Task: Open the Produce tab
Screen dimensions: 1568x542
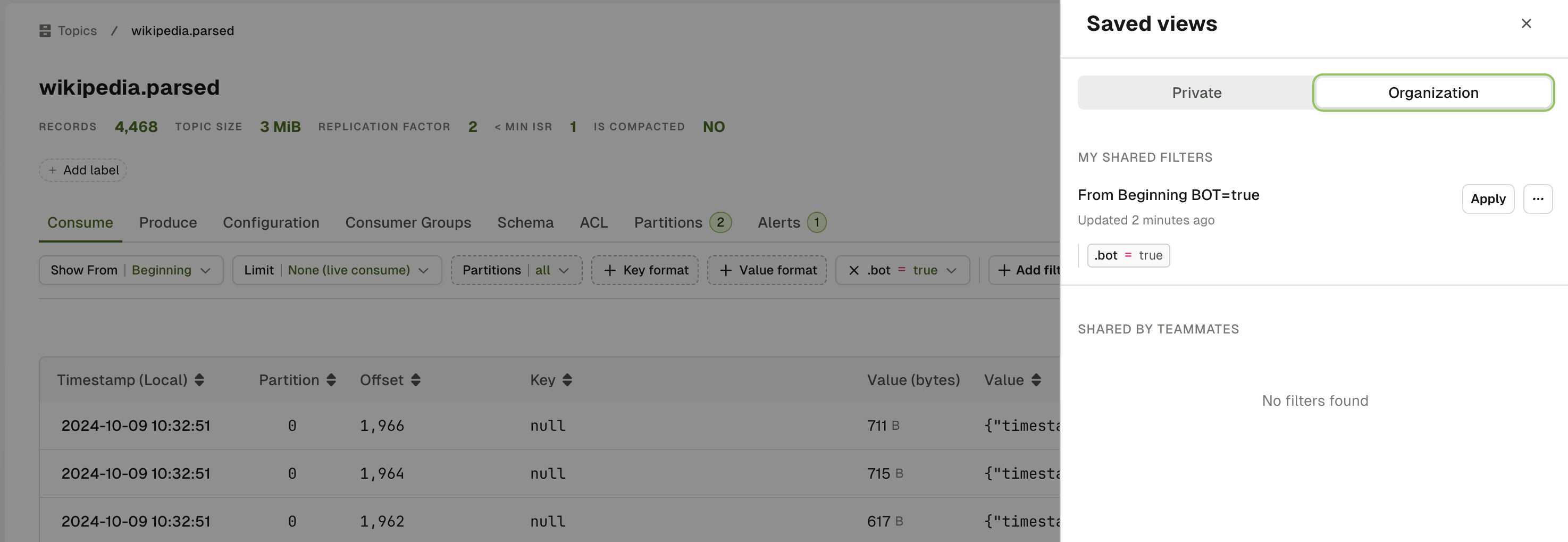Action: [168, 222]
